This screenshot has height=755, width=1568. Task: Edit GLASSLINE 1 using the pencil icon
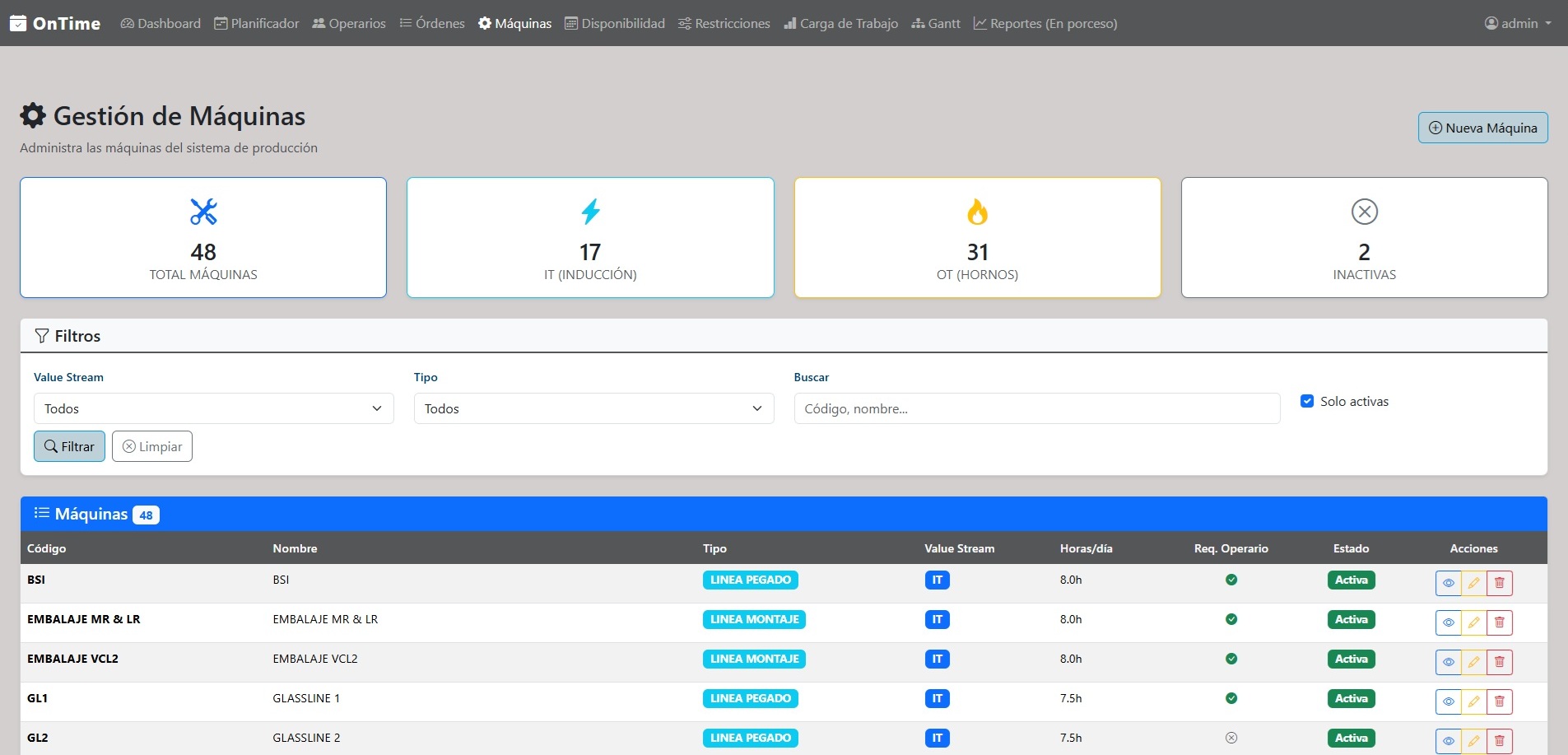pyautogui.click(x=1473, y=701)
